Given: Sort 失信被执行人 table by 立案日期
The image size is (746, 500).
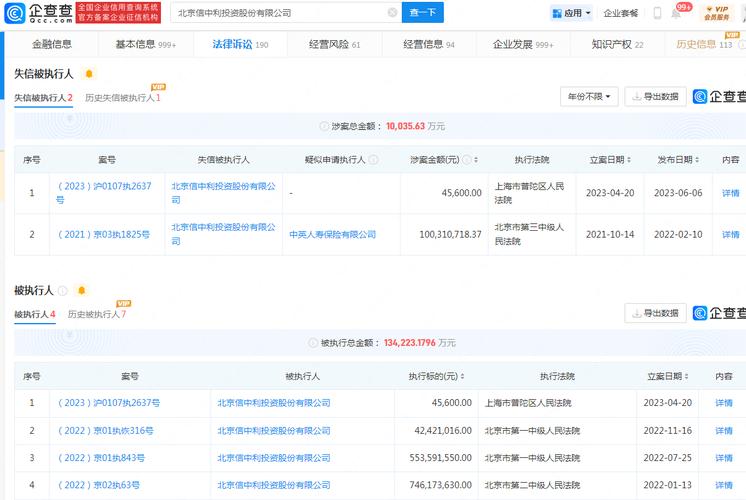Looking at the screenshot, I should point(629,160).
